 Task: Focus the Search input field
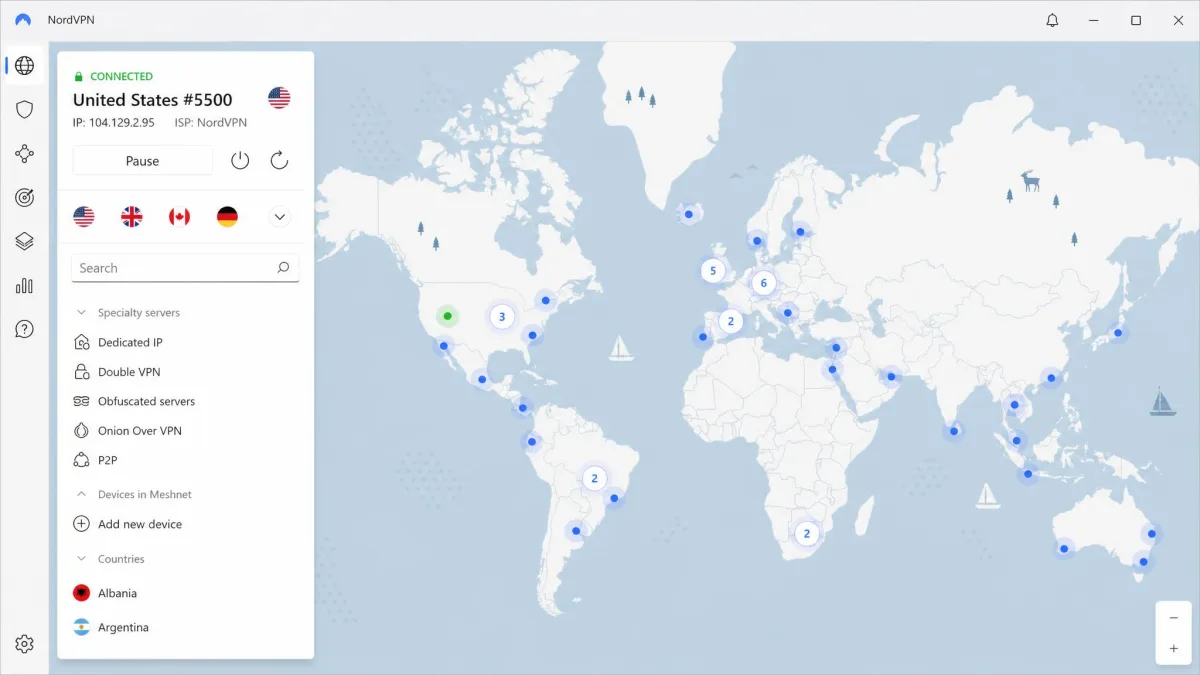[x=185, y=268]
